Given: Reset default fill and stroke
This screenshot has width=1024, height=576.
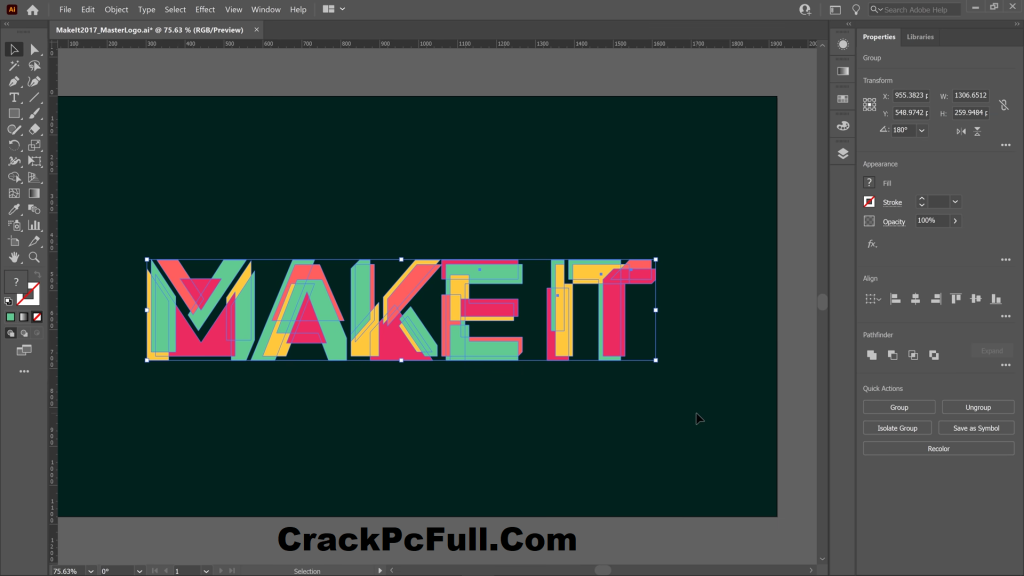Looking at the screenshot, I should 8,302.
